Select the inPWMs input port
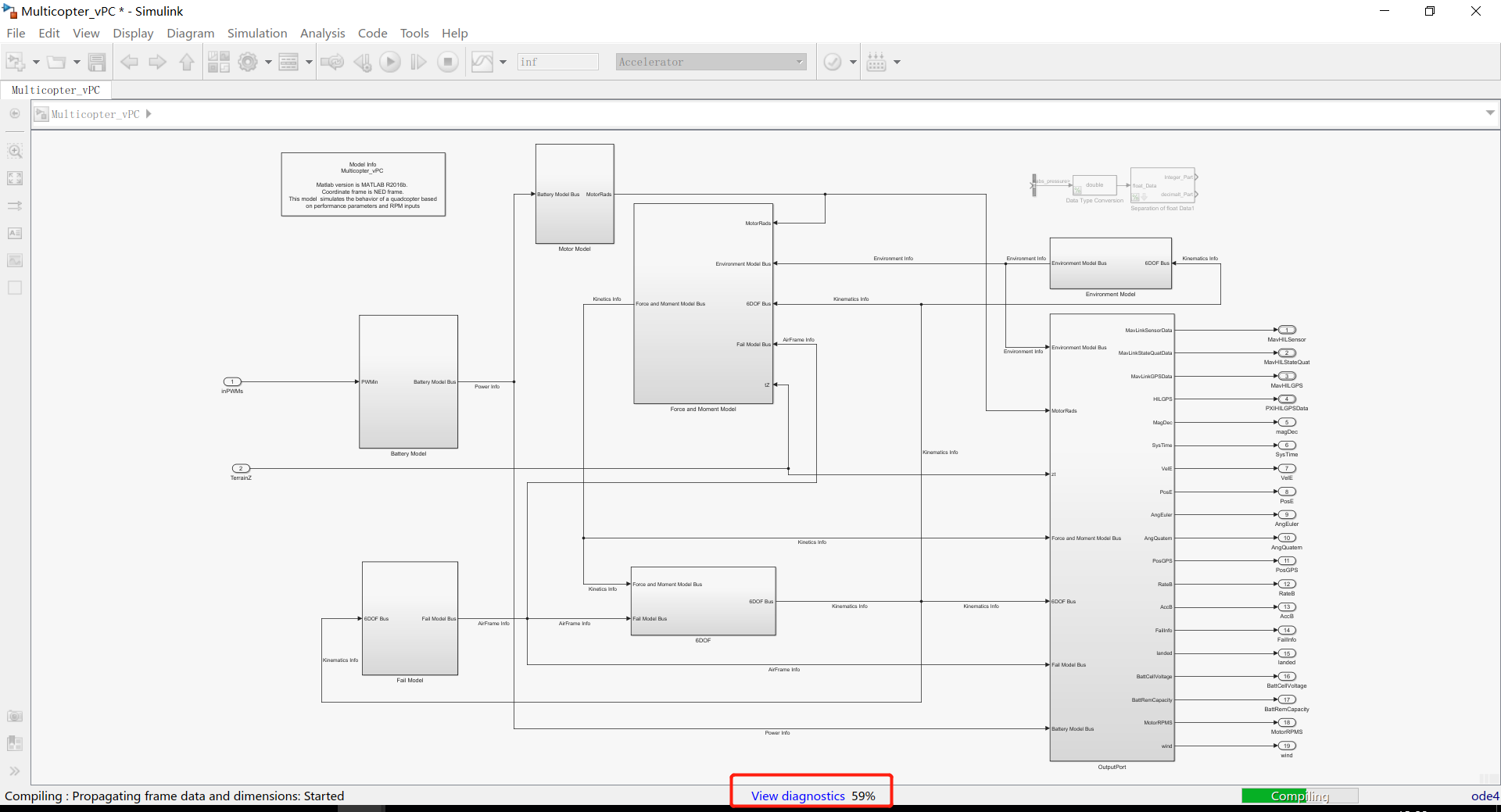 pyautogui.click(x=232, y=382)
